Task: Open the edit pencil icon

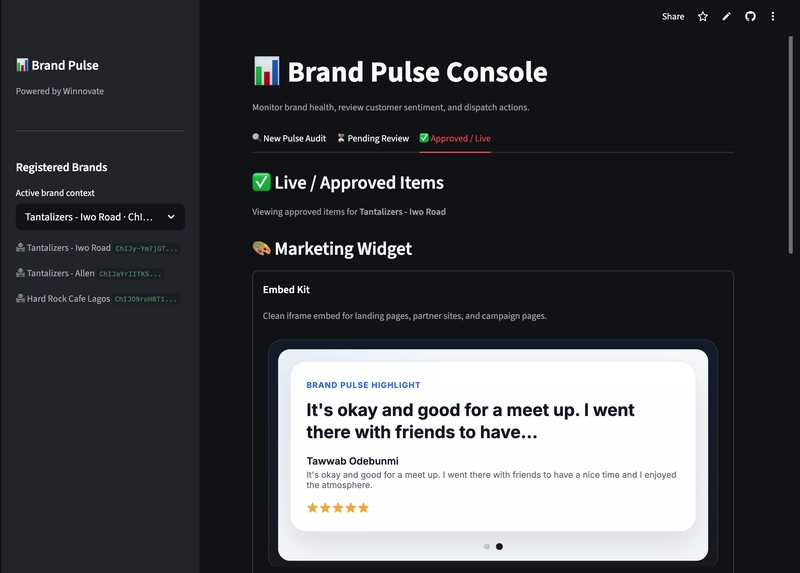Action: point(727,16)
